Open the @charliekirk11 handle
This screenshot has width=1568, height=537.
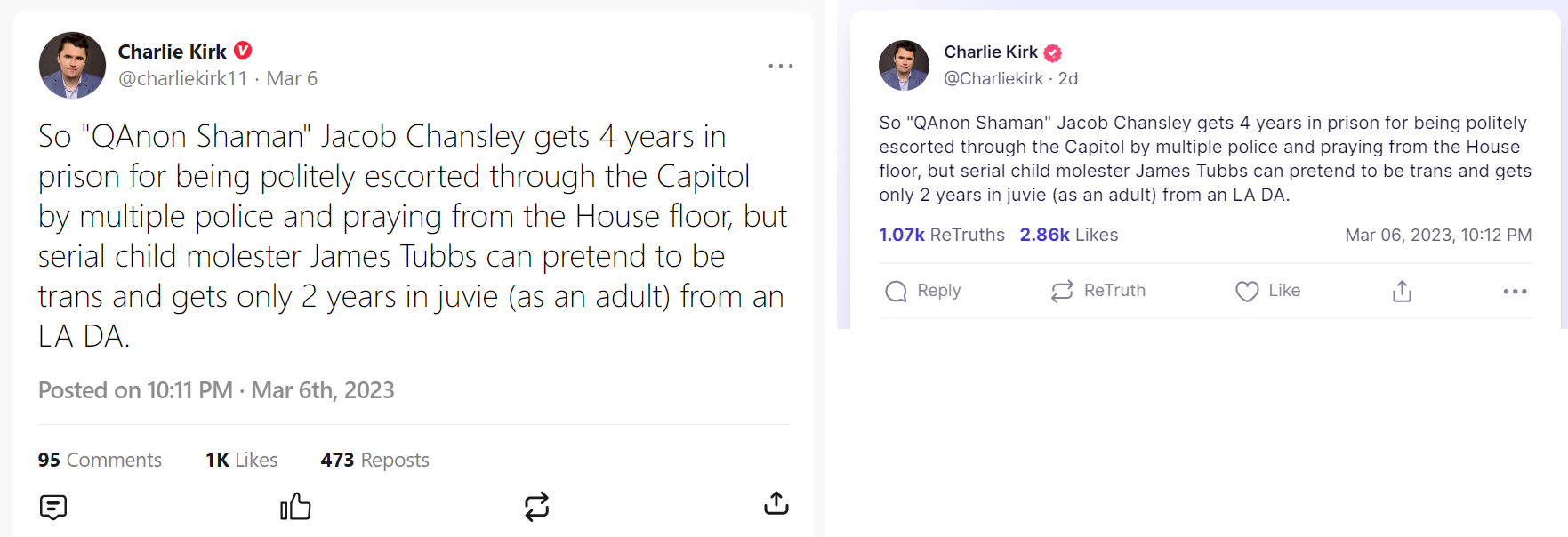(x=182, y=78)
